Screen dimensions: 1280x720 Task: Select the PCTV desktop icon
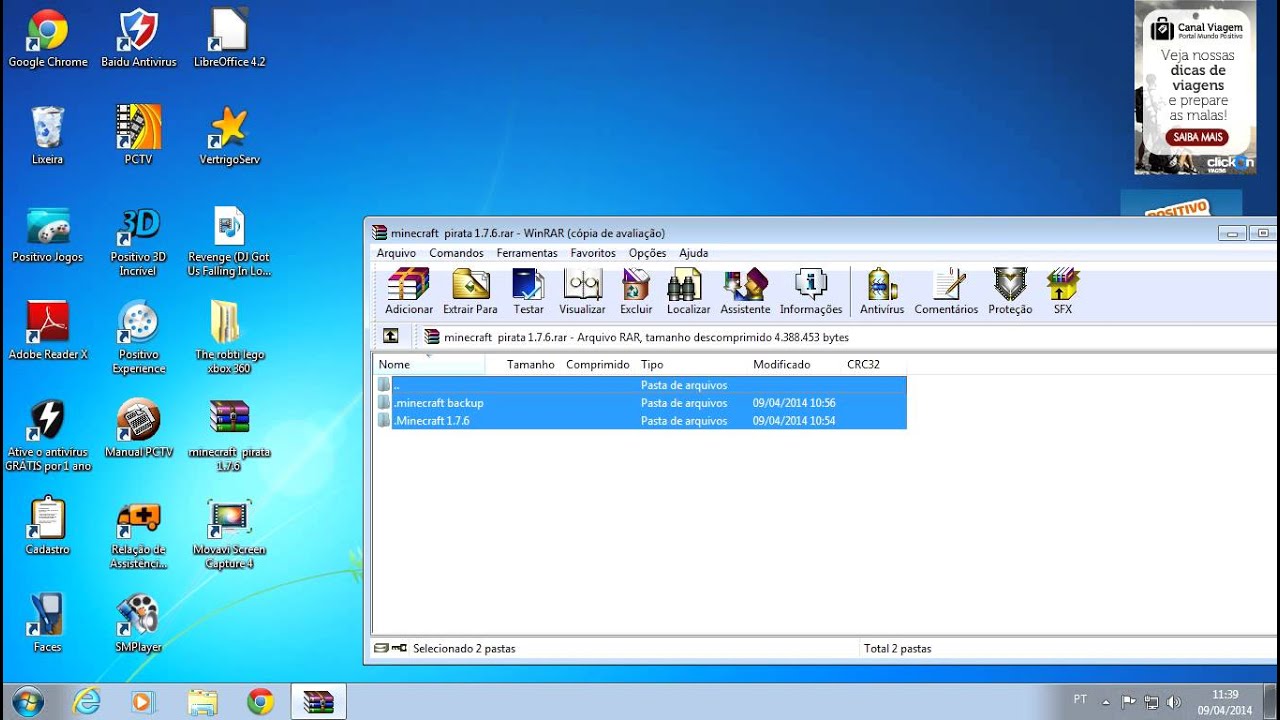[138, 135]
